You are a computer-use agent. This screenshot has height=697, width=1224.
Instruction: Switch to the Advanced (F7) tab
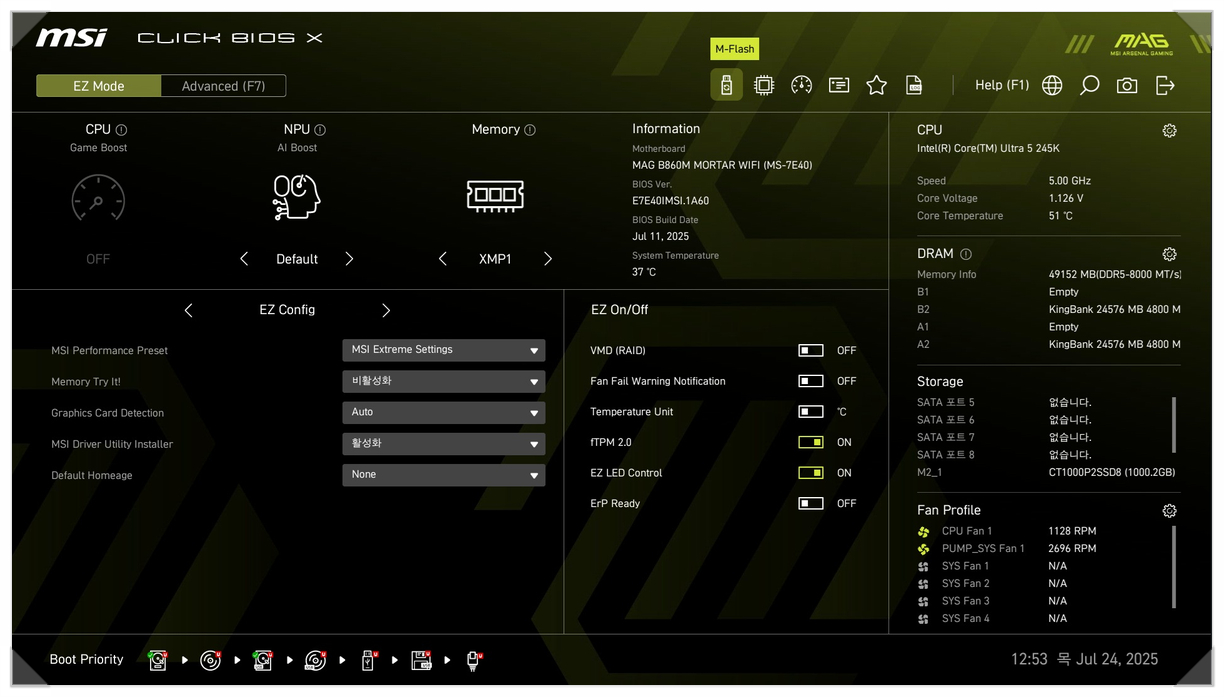(x=223, y=86)
